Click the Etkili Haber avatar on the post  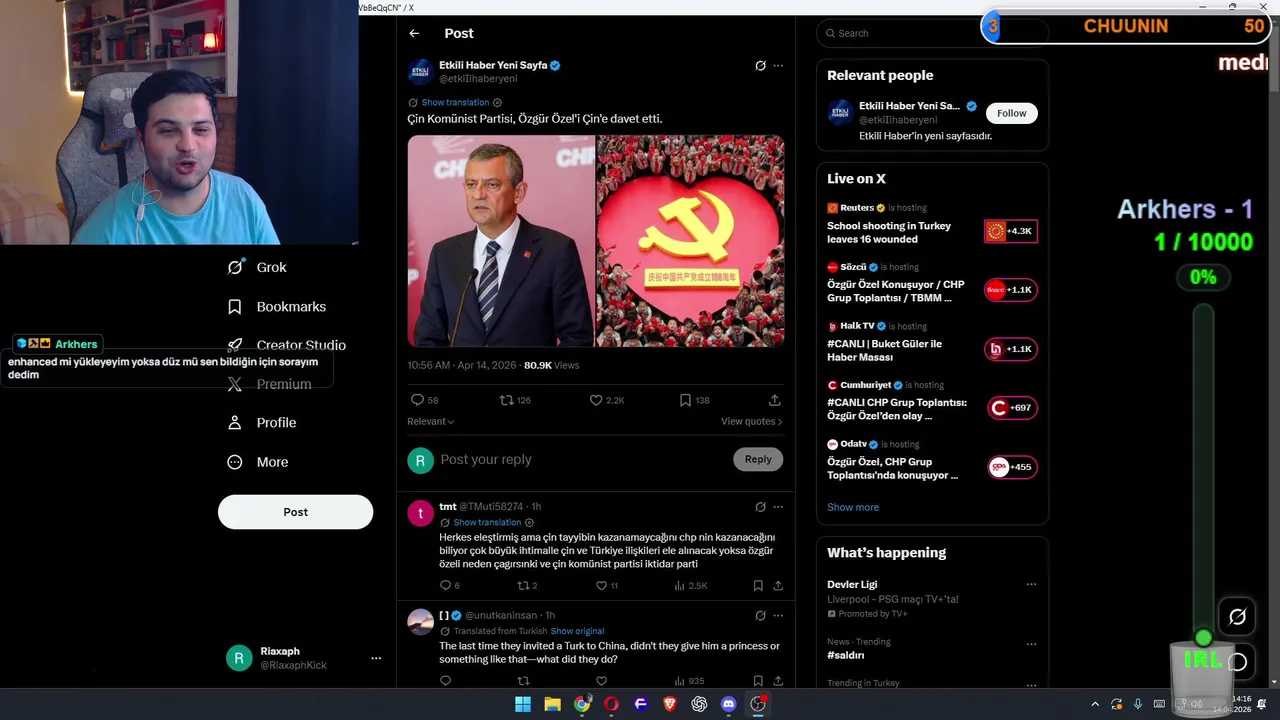coord(420,72)
